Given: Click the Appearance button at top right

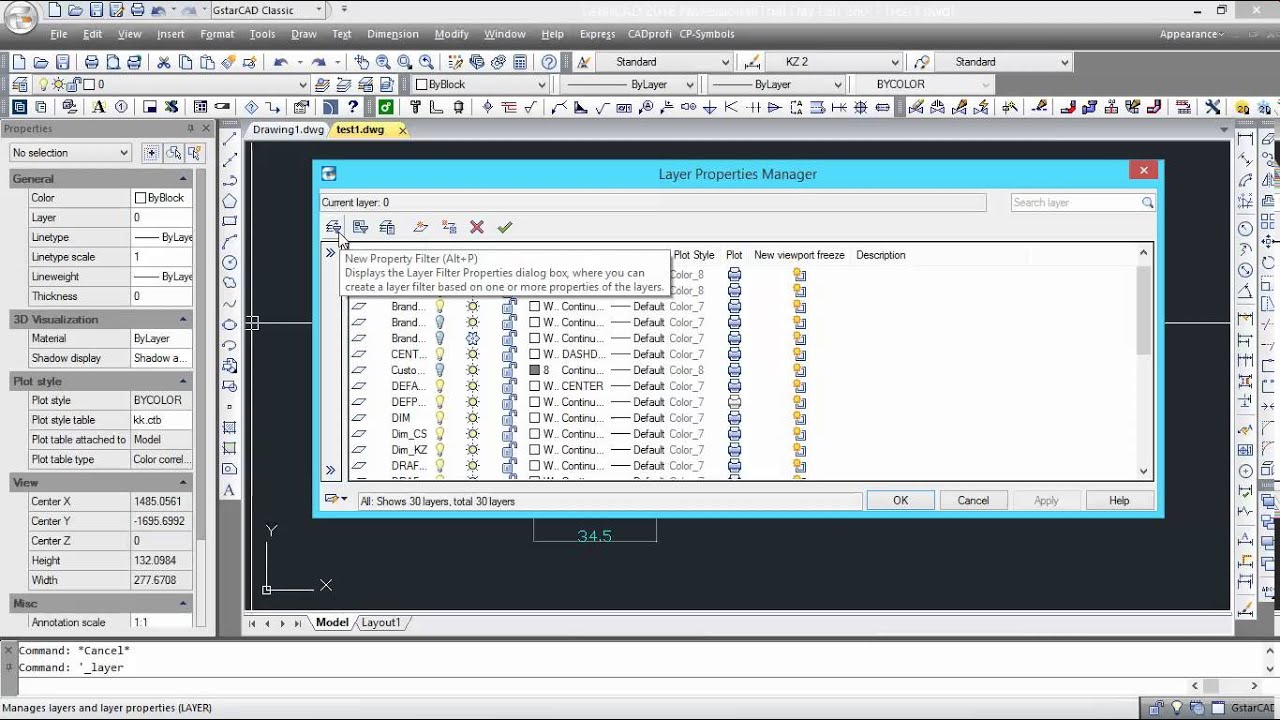Looking at the screenshot, I should pyautogui.click(x=1192, y=34).
